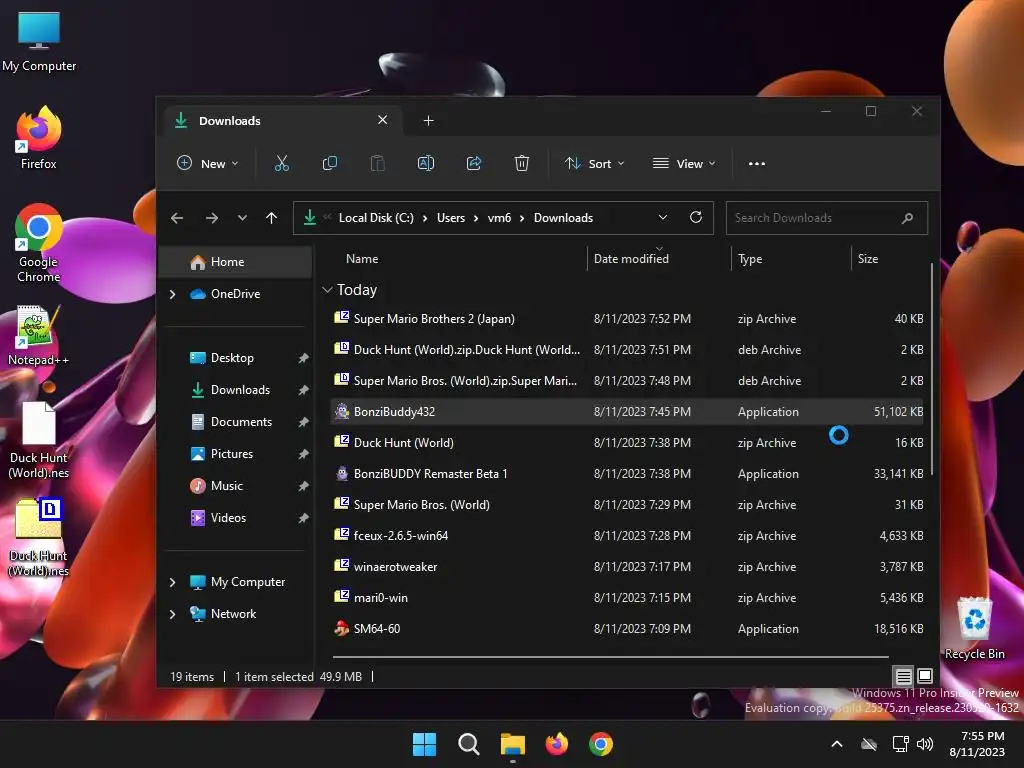Screen dimensions: 1024x768
Task: Open recent locations dropdown chevron
Action: [242, 218]
